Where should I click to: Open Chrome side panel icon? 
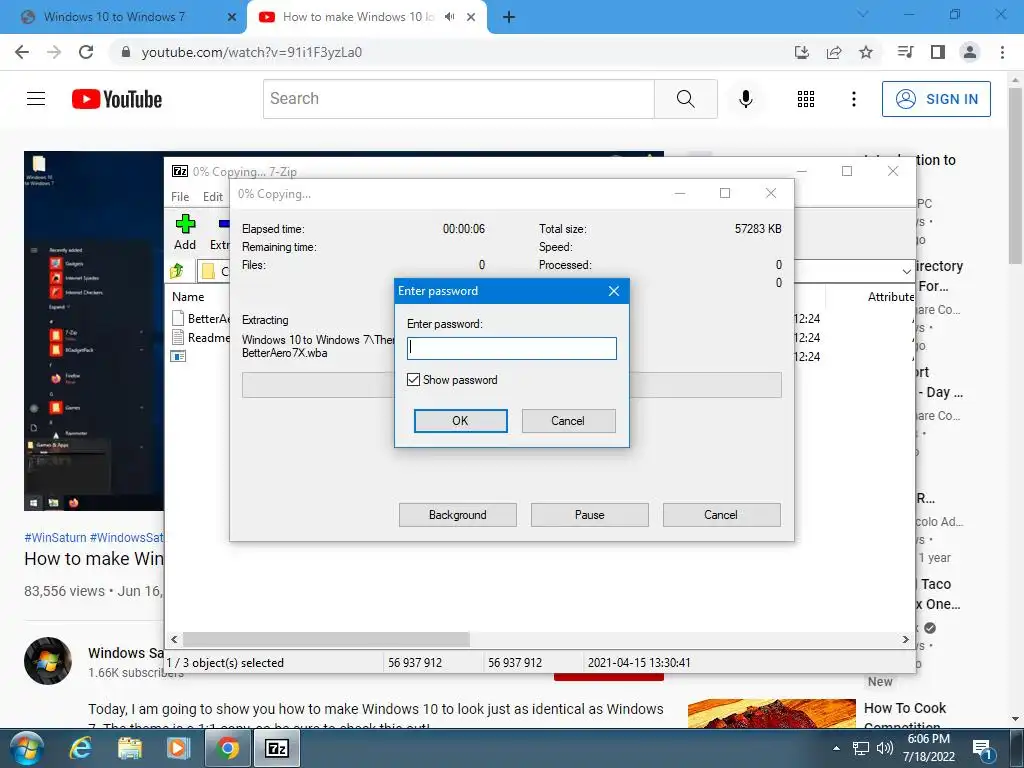tap(938, 52)
